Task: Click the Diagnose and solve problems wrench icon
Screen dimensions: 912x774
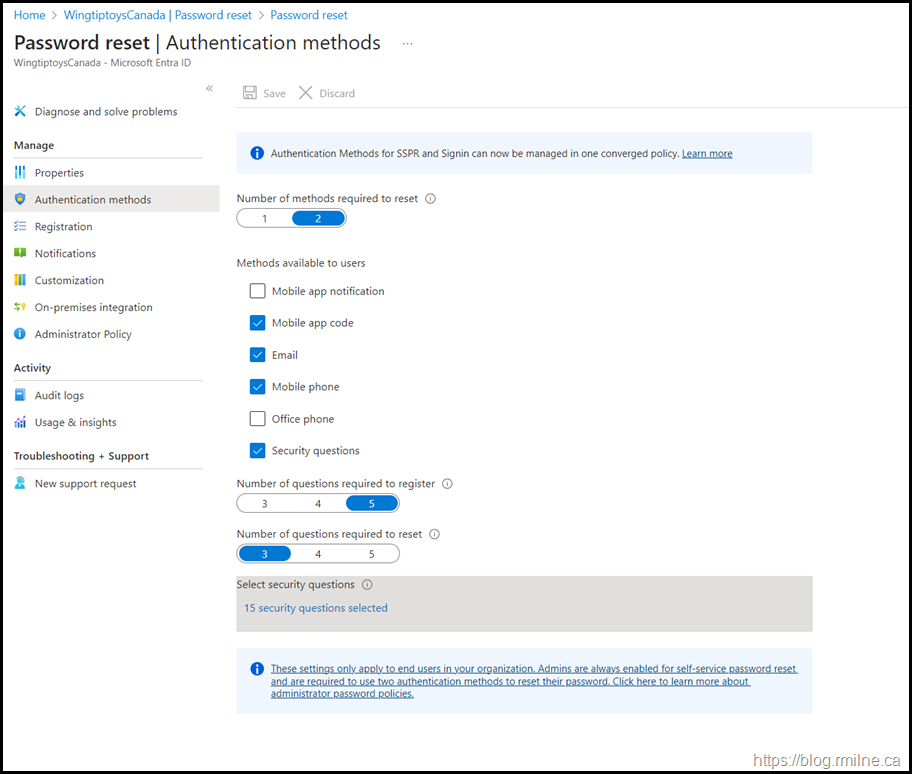Action: [x=19, y=111]
